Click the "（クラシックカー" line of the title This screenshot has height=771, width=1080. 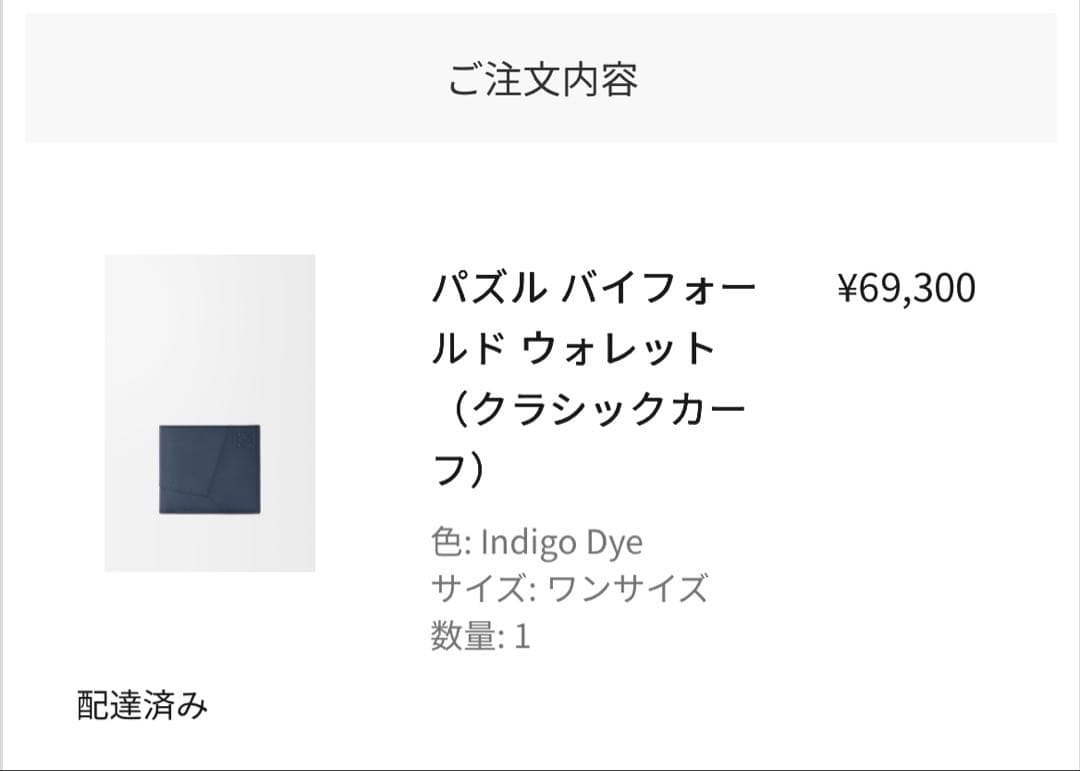pyautogui.click(x=590, y=409)
